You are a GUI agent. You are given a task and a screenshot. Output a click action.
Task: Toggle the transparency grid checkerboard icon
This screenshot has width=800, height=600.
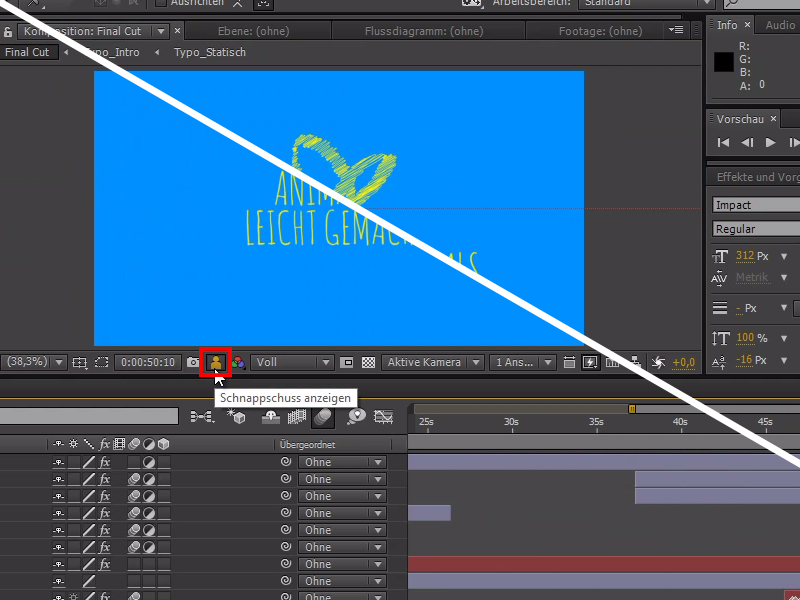point(366,363)
